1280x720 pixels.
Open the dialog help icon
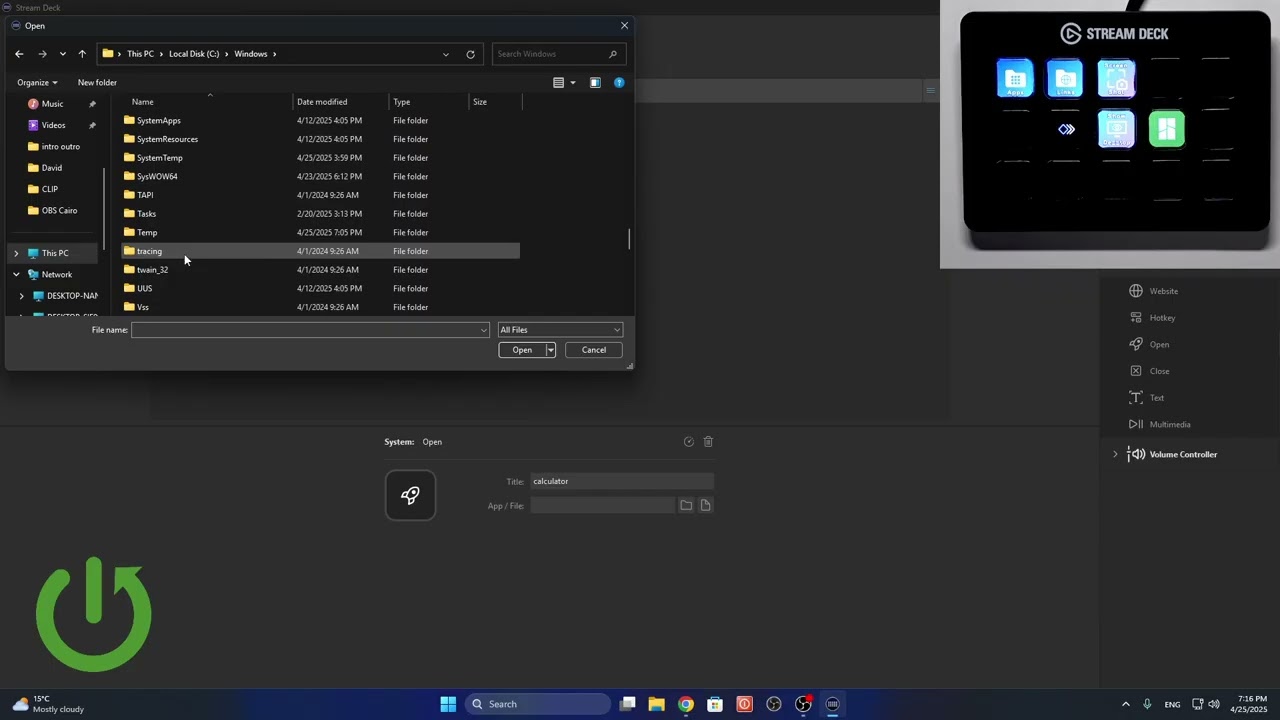(x=619, y=83)
